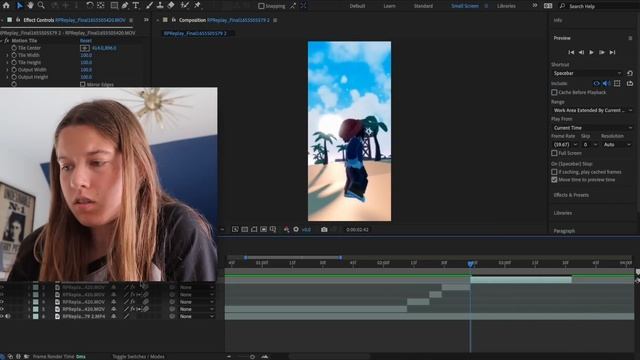Viewport: 640px width, 360px height.
Task: Uncheck Move time to preview time
Action: [554, 180]
